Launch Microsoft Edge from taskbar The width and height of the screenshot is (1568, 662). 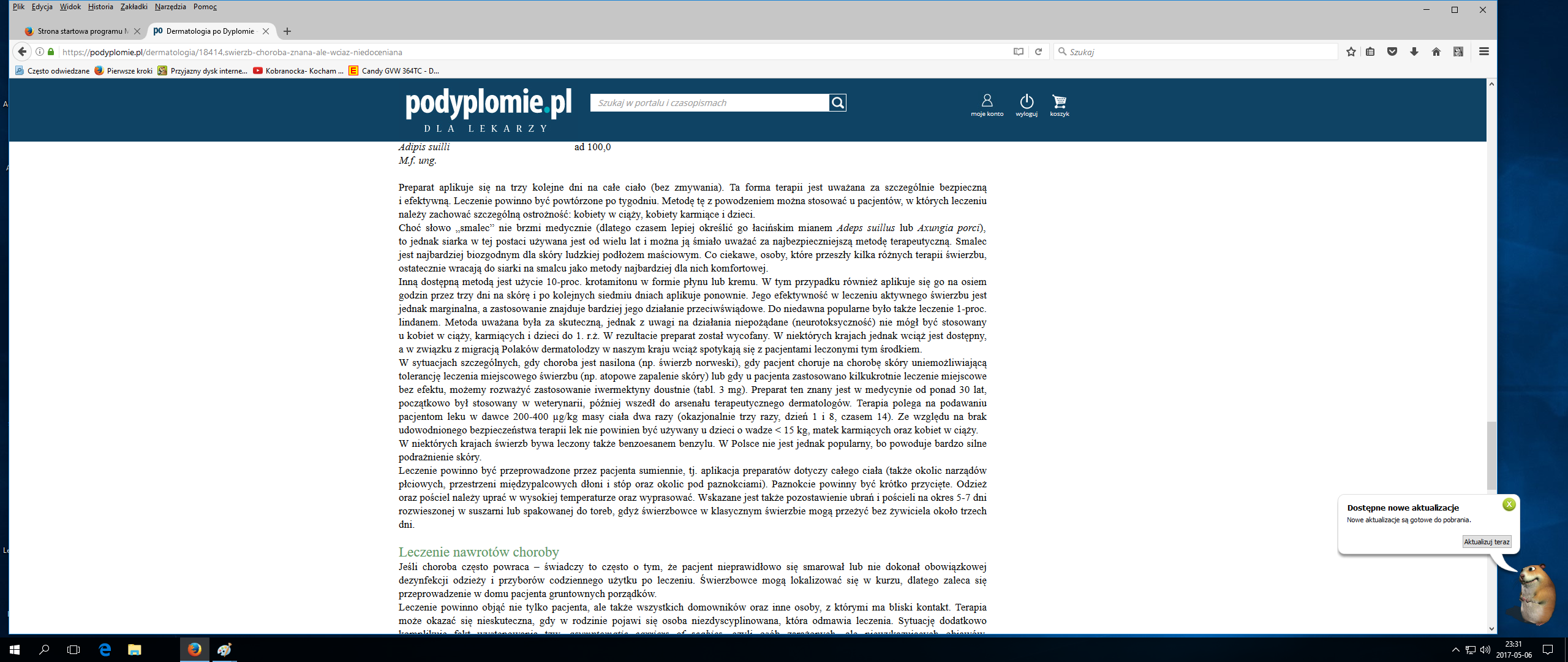pyautogui.click(x=105, y=650)
